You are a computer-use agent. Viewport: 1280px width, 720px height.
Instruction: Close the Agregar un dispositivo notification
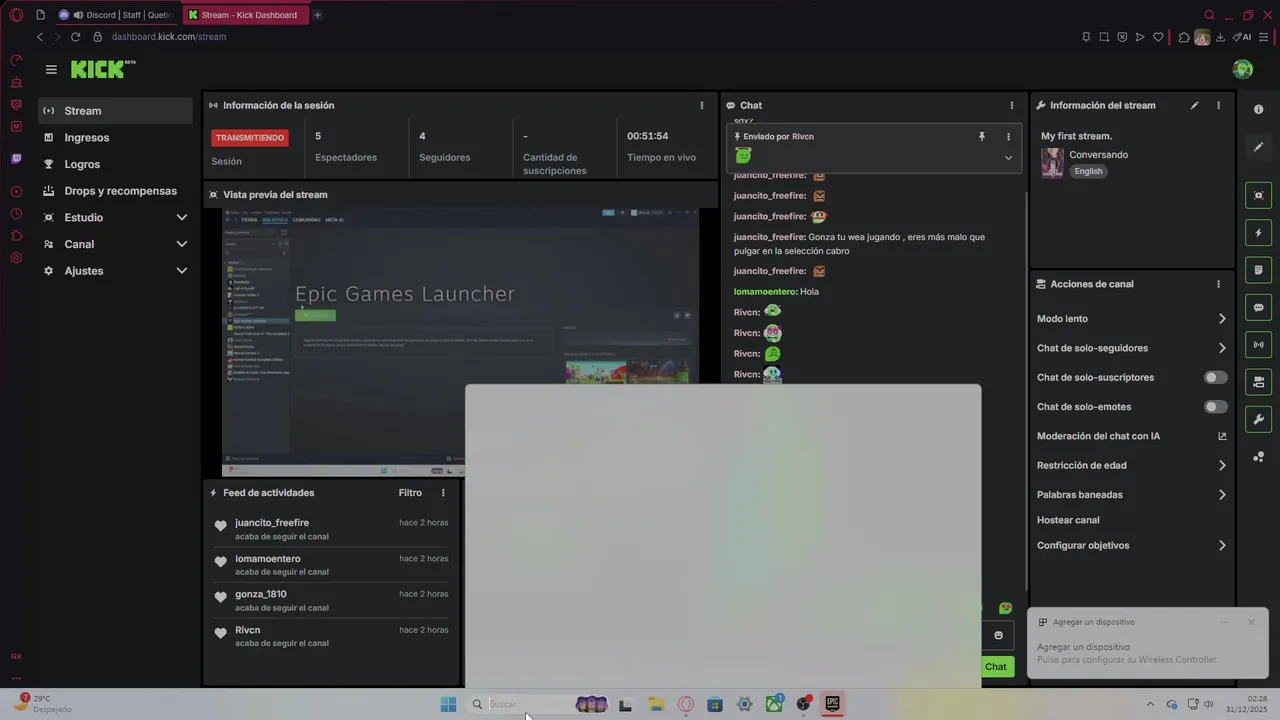[1250, 622]
